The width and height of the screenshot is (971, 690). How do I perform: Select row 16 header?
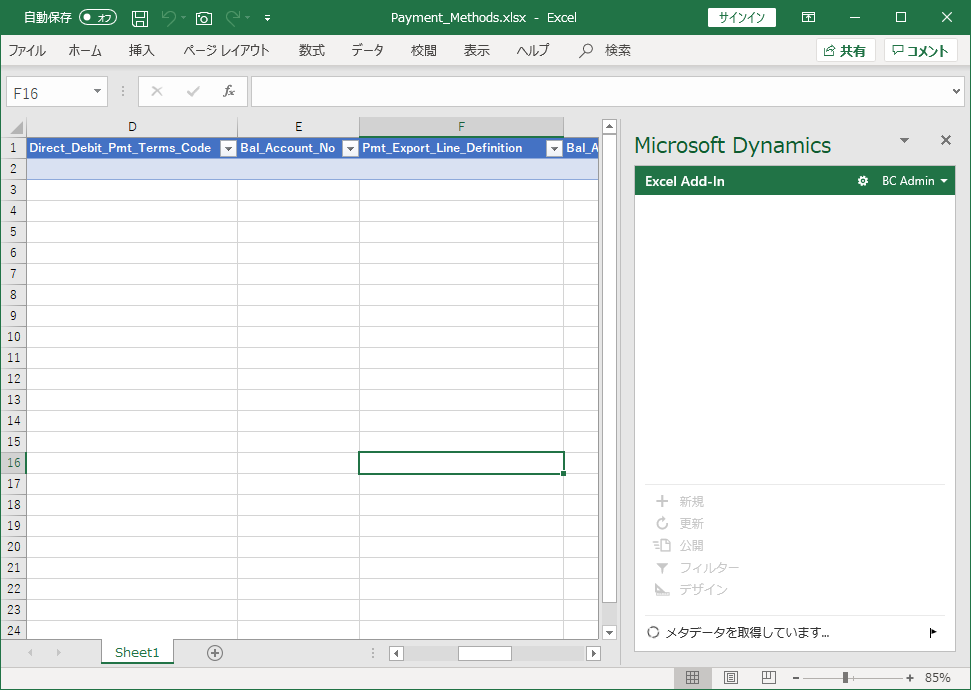(x=14, y=463)
